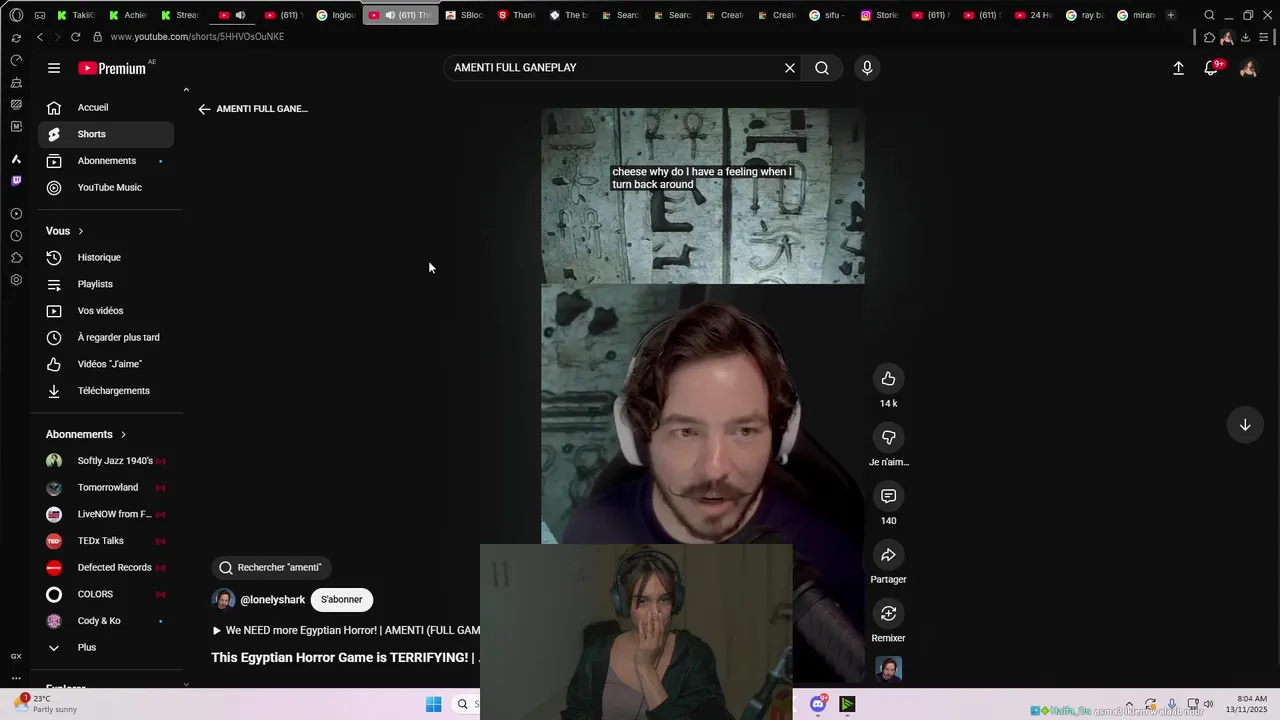Open Playlists in sidebar

[106, 284]
